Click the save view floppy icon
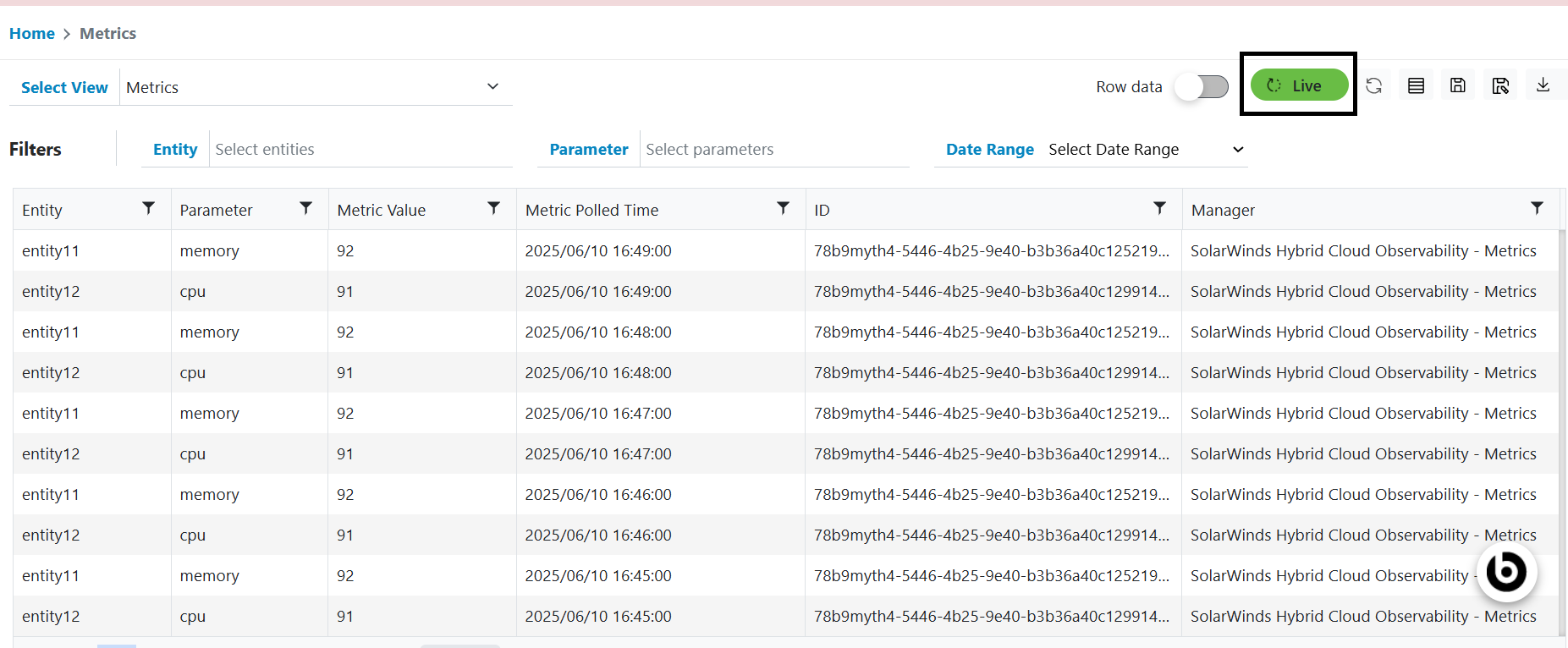 [1458, 85]
